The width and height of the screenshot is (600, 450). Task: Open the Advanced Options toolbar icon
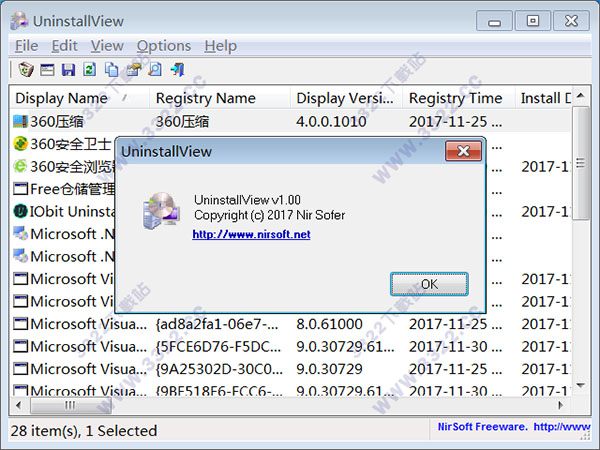[134, 70]
